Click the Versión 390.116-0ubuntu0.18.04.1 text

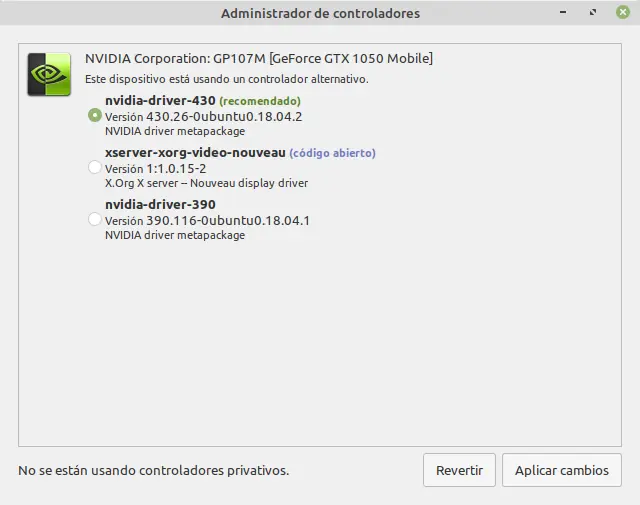[207, 220]
